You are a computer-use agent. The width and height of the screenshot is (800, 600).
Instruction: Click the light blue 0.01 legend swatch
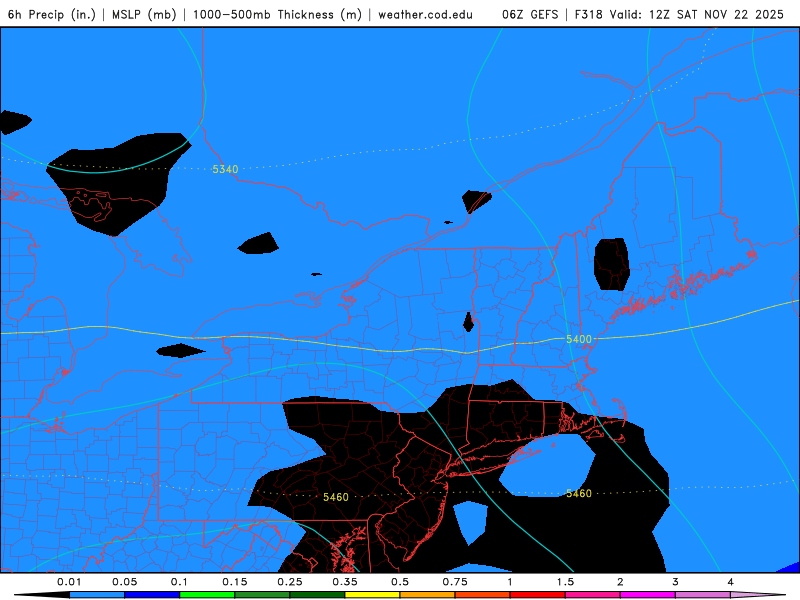pos(97,595)
